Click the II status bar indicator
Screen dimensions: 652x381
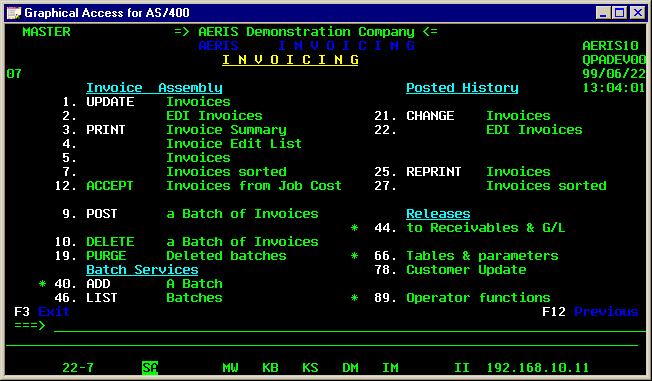click(462, 368)
